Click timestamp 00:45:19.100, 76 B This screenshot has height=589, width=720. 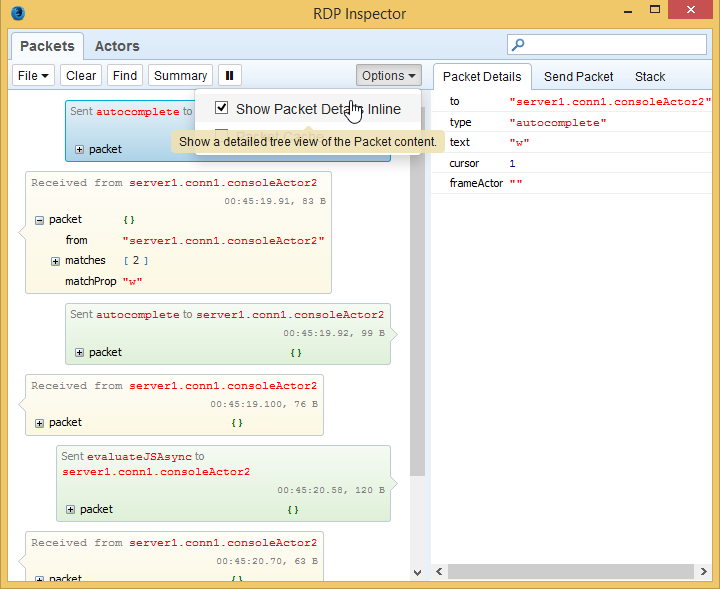coord(264,404)
